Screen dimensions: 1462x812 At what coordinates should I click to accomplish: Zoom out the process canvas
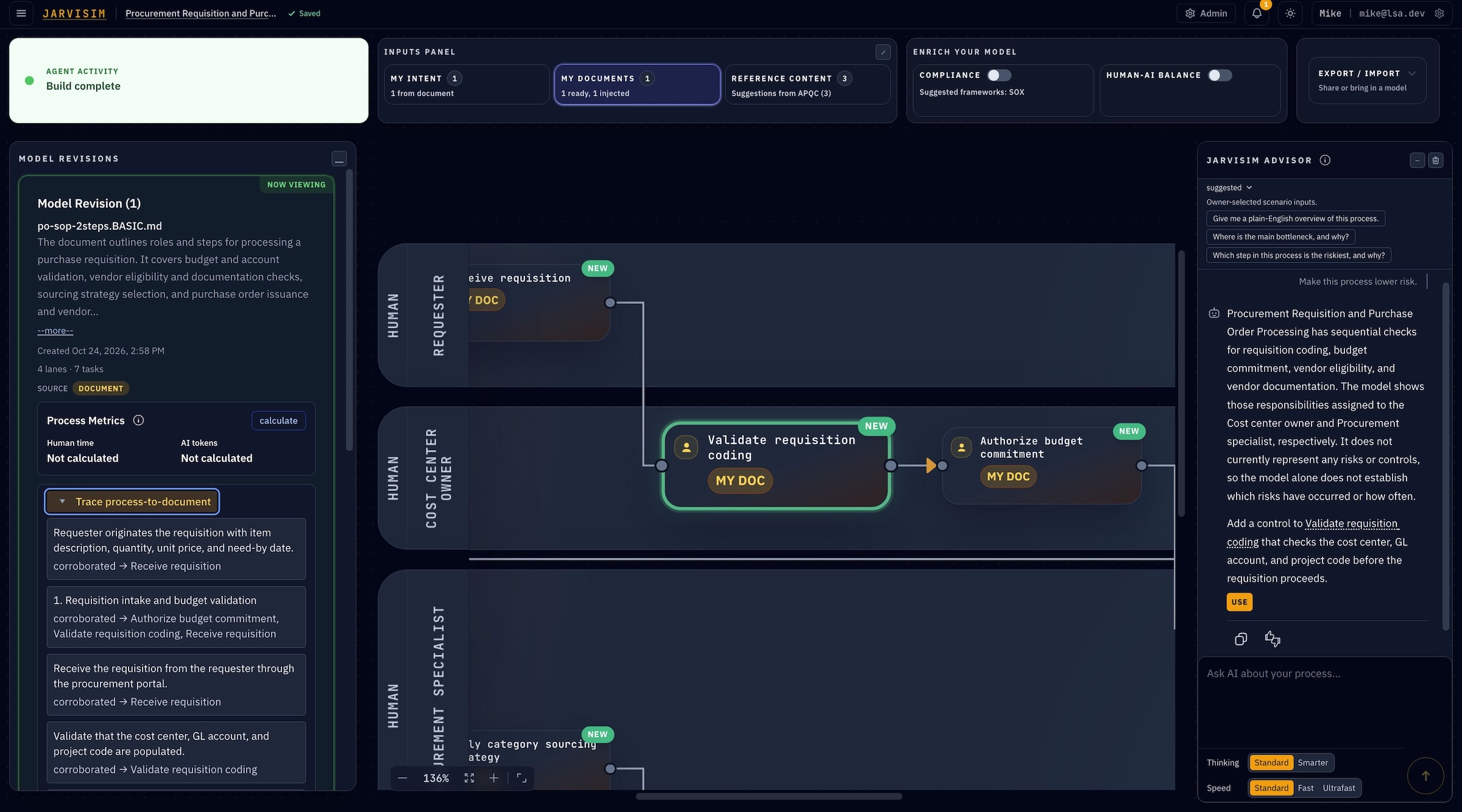tap(403, 778)
